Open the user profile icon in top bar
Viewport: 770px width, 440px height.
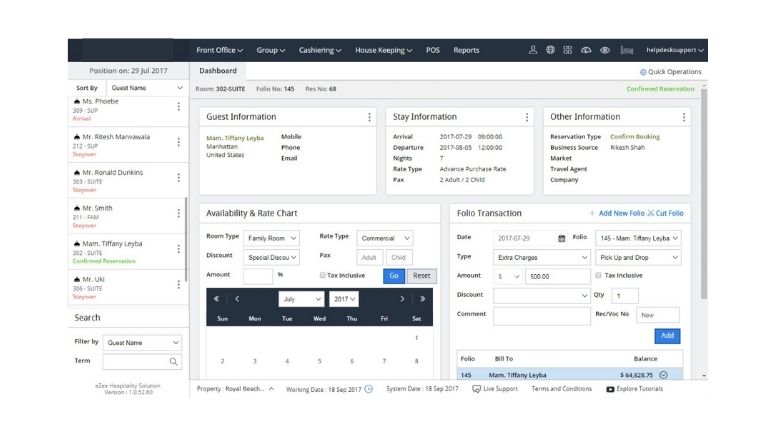click(x=533, y=50)
